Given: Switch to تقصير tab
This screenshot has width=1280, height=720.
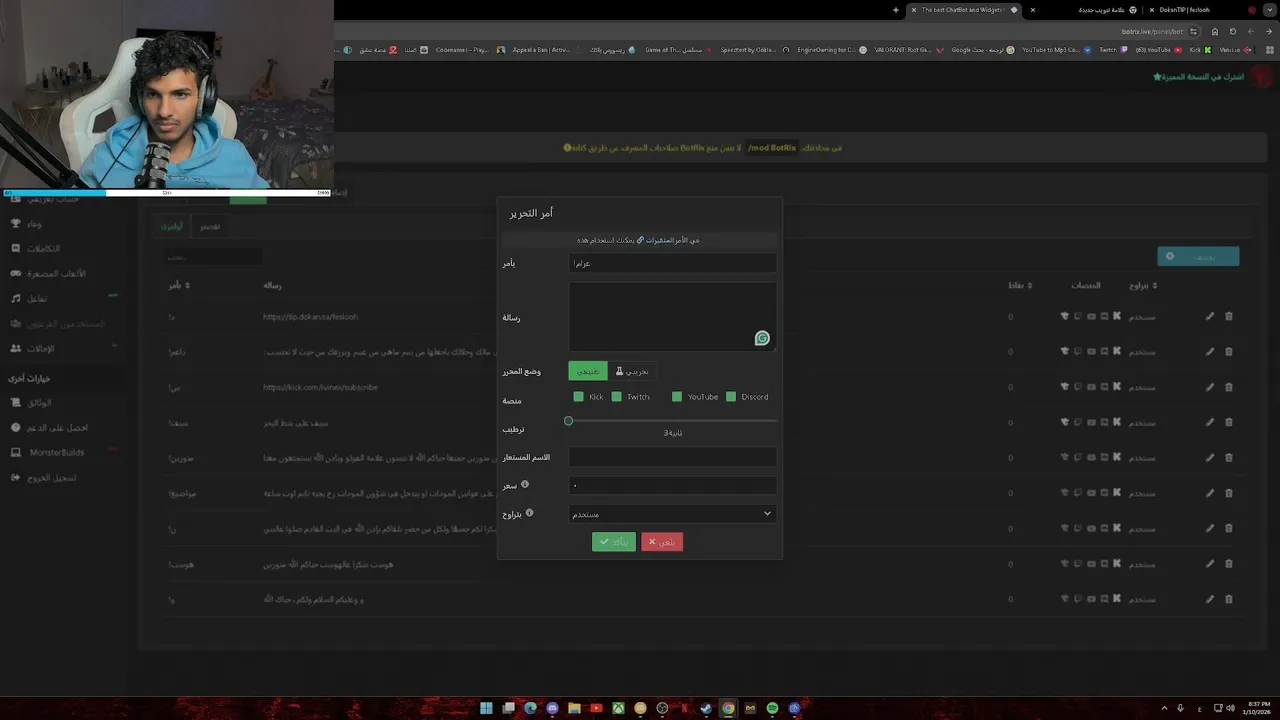Looking at the screenshot, I should (x=209, y=226).
